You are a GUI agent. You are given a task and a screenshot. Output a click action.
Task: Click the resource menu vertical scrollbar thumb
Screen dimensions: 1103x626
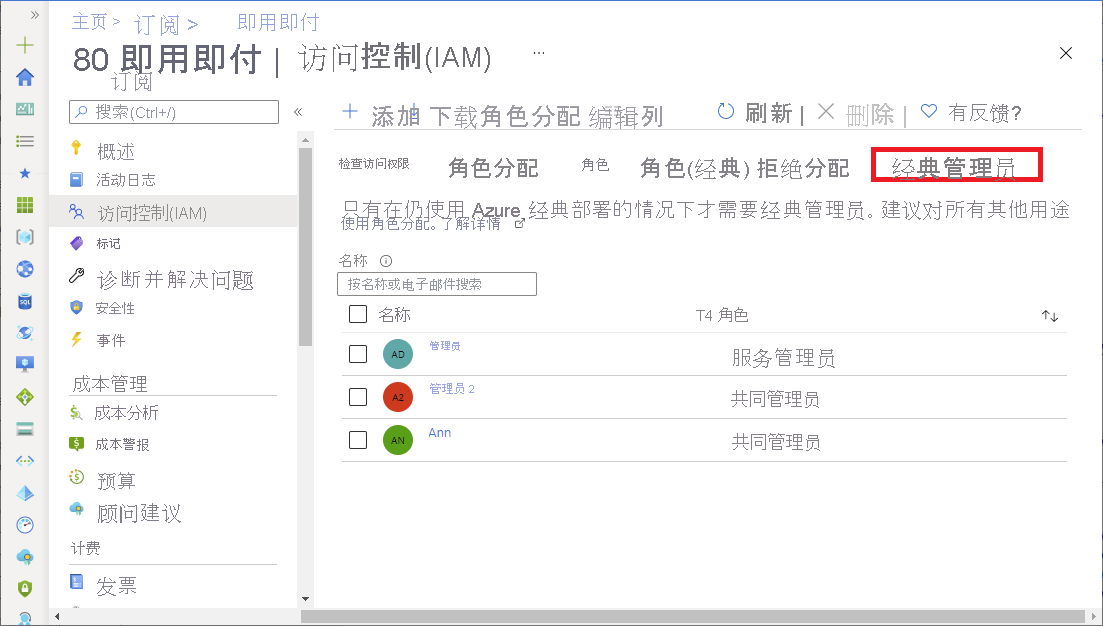tap(305, 245)
